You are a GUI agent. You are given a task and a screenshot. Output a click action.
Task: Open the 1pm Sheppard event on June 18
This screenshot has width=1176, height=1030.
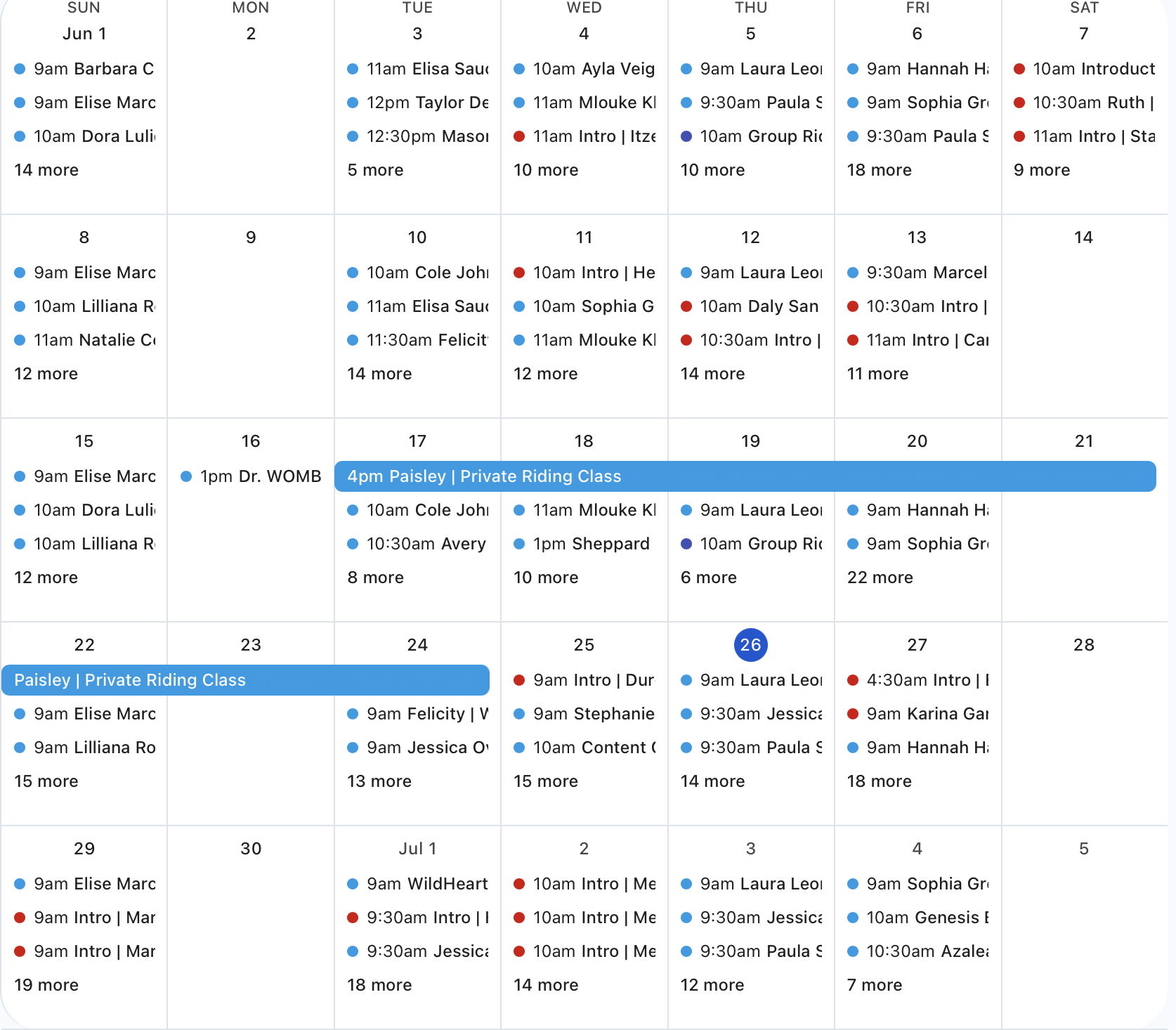pyautogui.click(x=590, y=544)
